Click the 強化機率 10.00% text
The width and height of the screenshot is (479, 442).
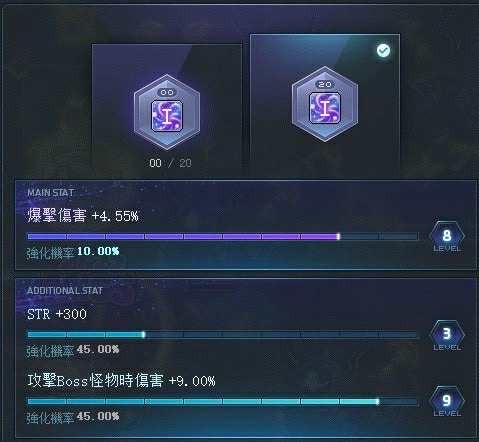click(x=73, y=252)
